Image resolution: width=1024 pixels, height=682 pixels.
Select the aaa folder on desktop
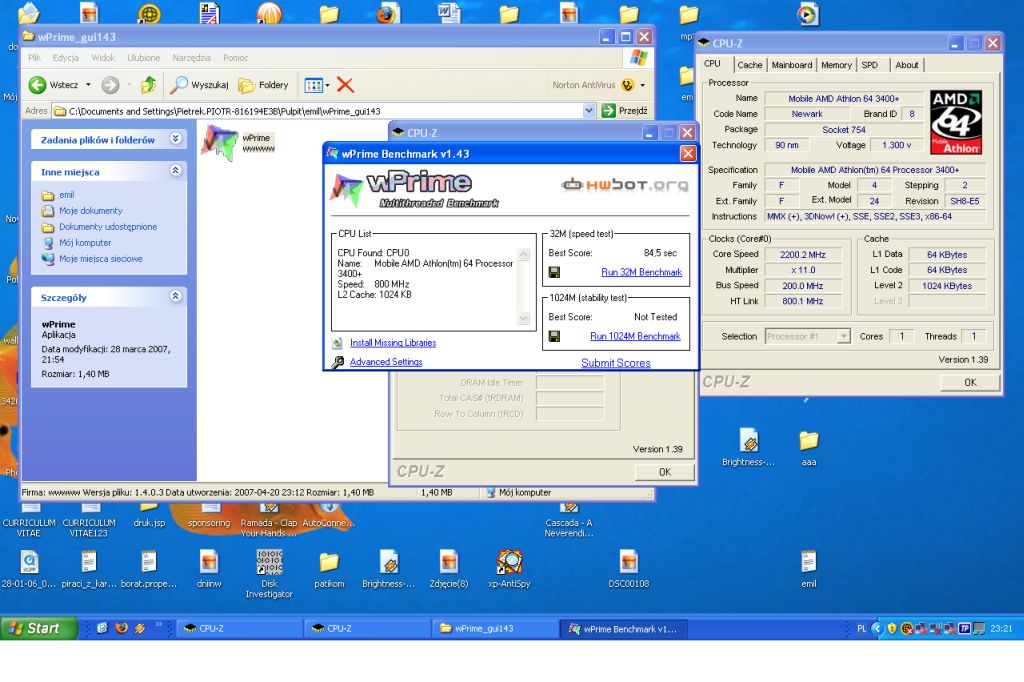coord(808,447)
